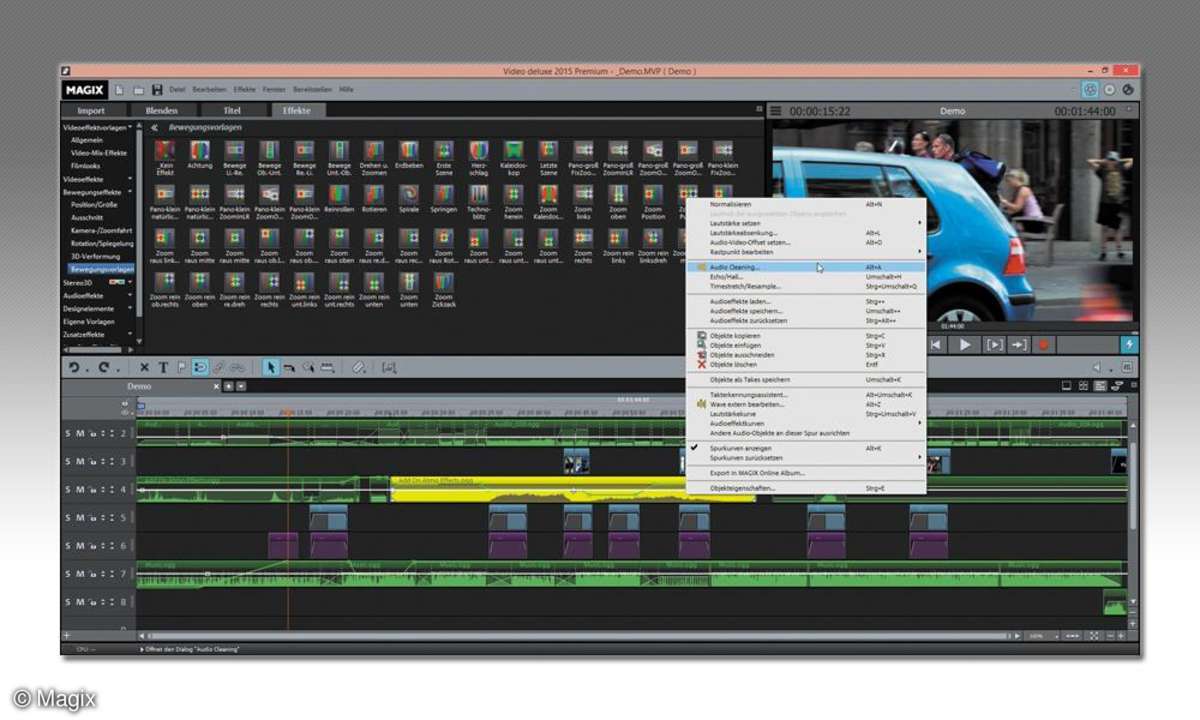Toggle the lock on track 5
Screen dimensions: 1200x720
click(92, 518)
